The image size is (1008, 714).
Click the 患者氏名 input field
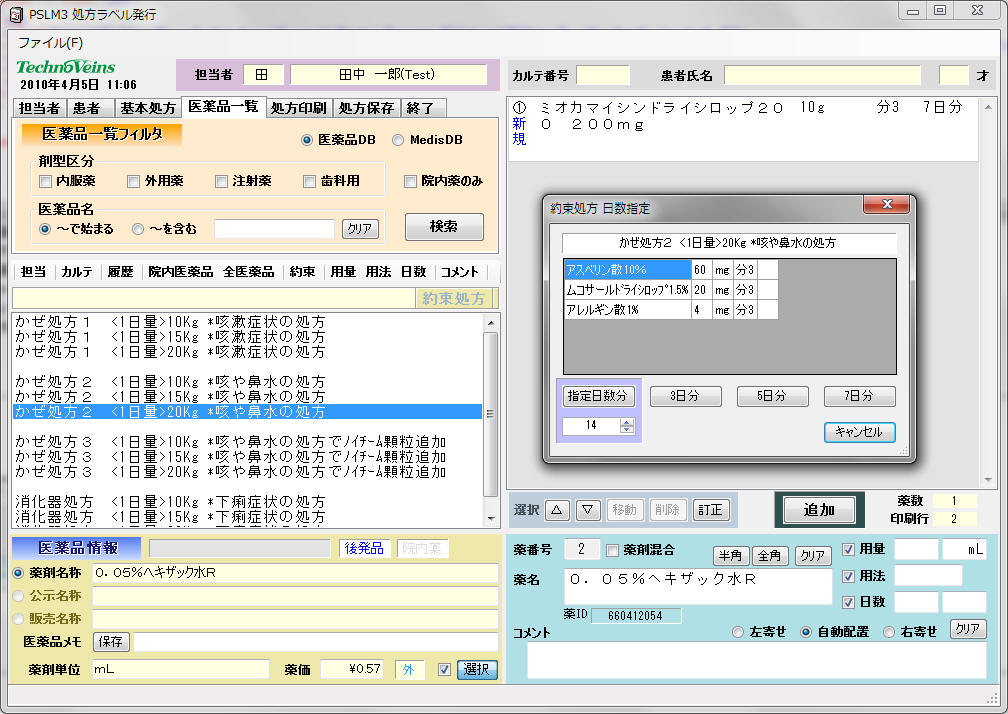click(x=822, y=75)
